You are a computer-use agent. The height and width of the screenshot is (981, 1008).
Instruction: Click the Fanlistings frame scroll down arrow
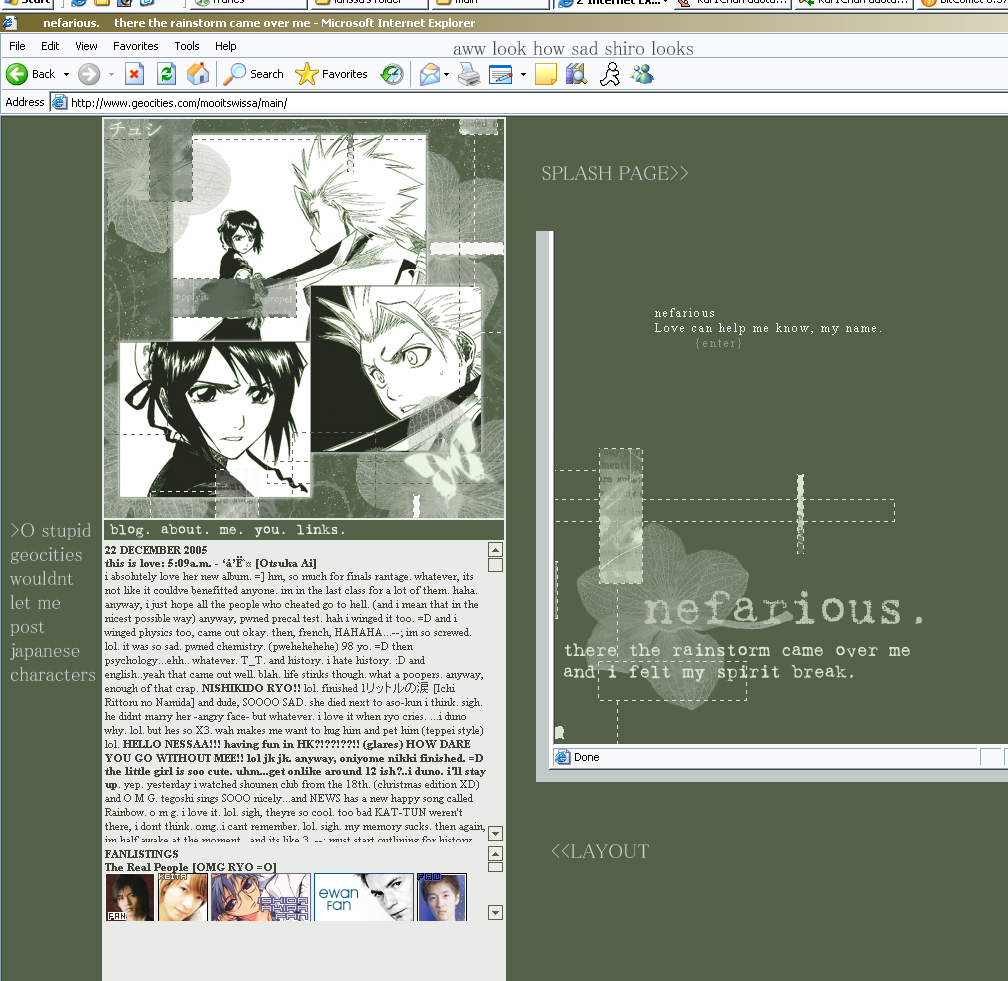point(495,913)
